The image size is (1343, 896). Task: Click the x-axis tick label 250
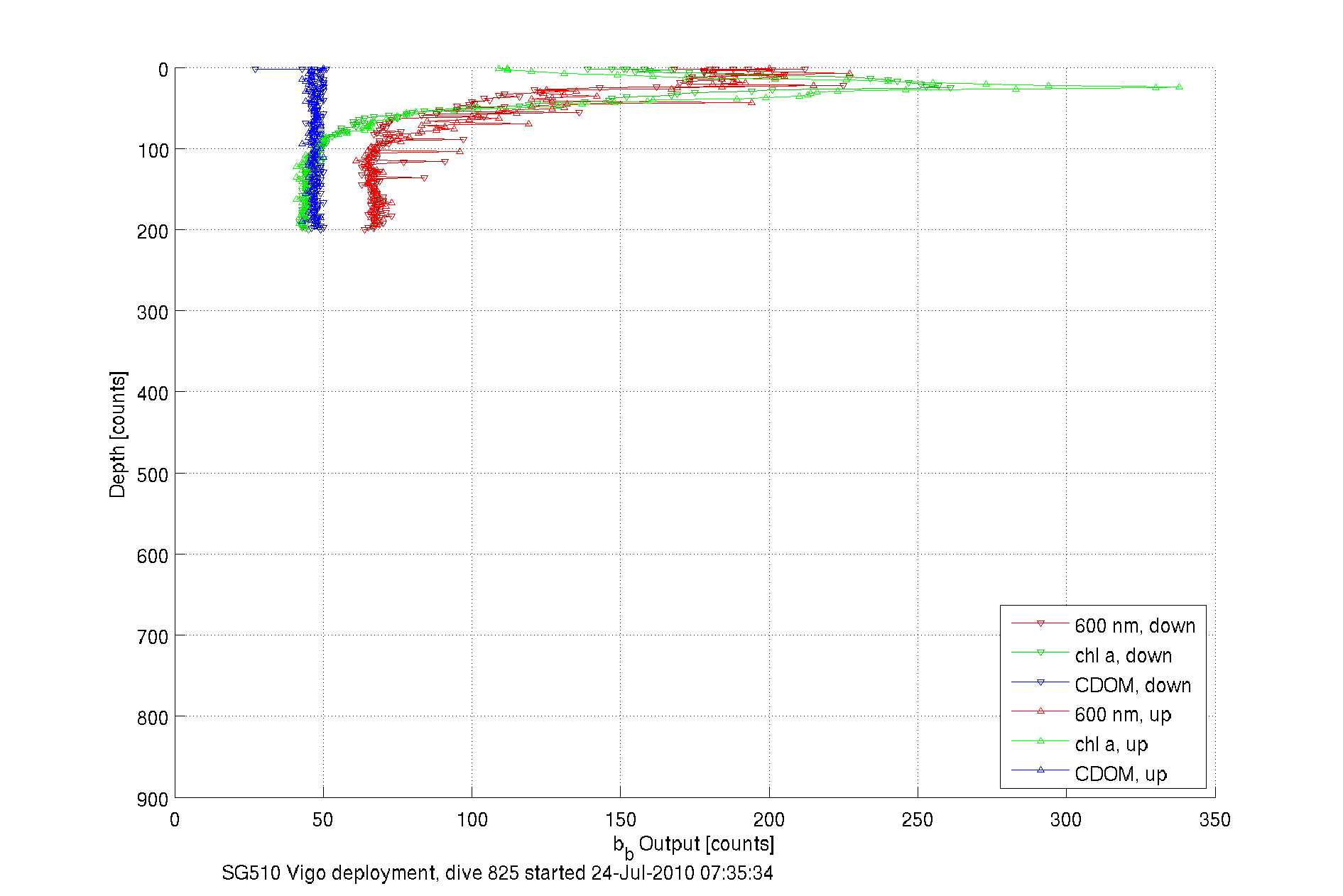coord(918,820)
